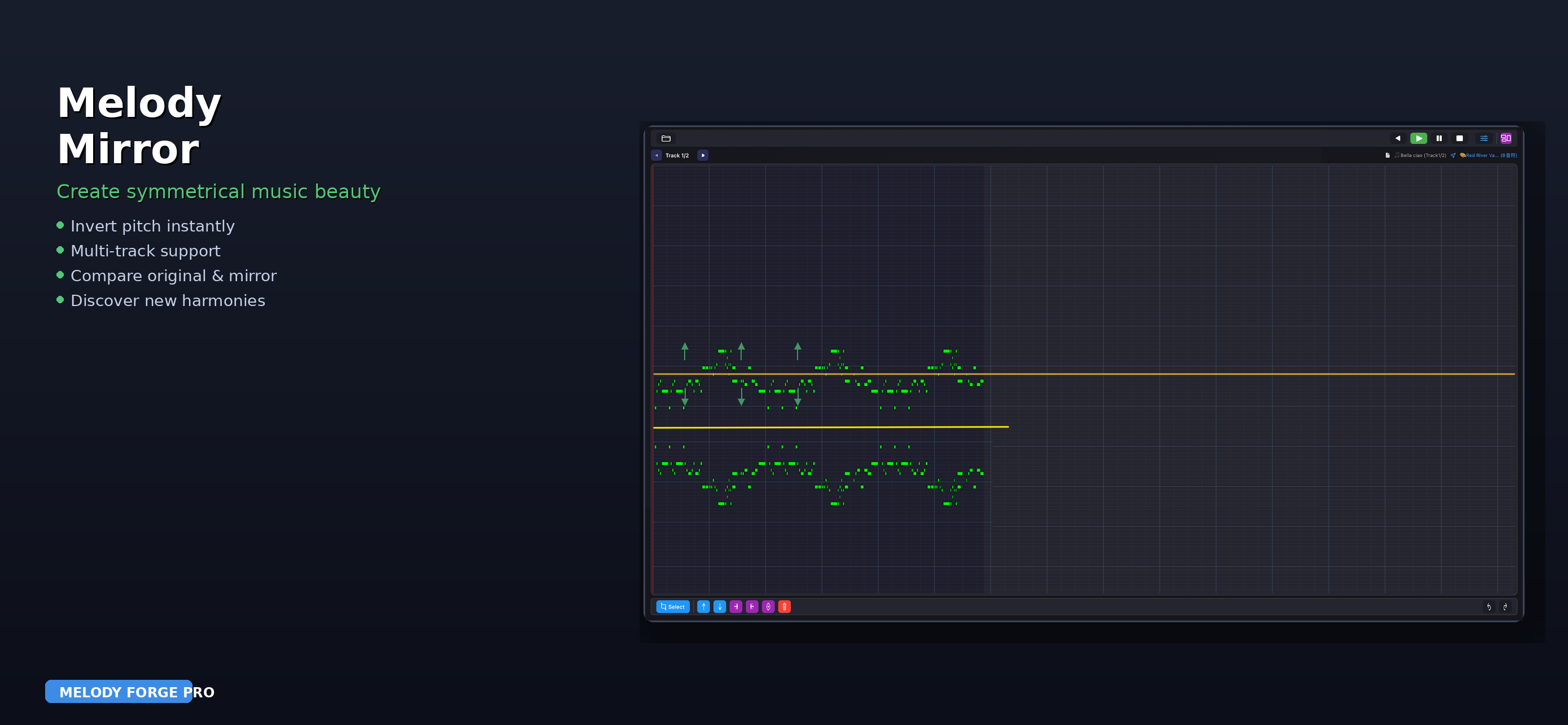1568x725 pixels.
Task: Open the folder file browser icon
Action: tap(666, 138)
